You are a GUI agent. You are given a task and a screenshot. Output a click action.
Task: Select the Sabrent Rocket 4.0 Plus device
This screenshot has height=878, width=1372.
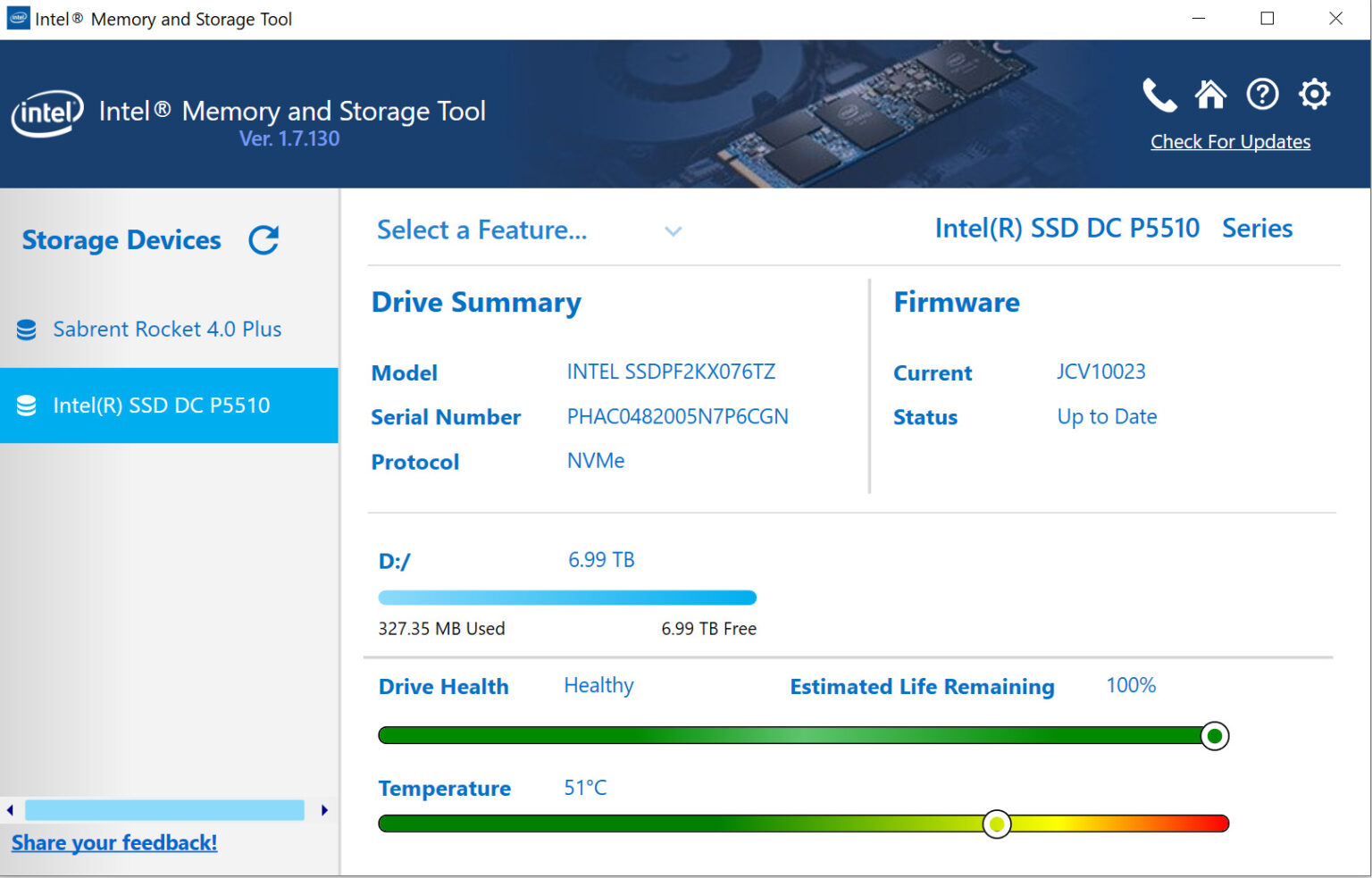[167, 329]
